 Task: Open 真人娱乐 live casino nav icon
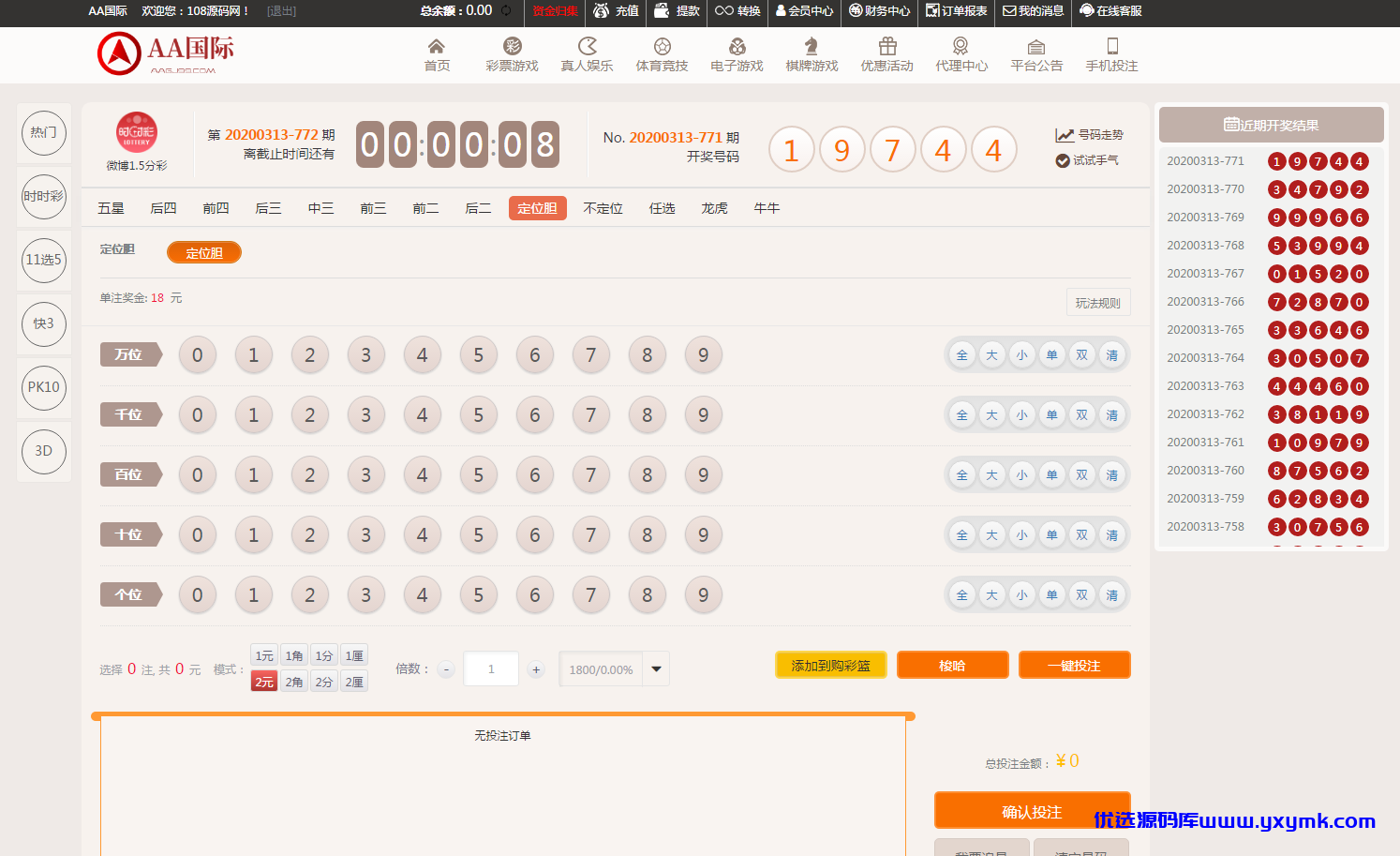tap(588, 46)
